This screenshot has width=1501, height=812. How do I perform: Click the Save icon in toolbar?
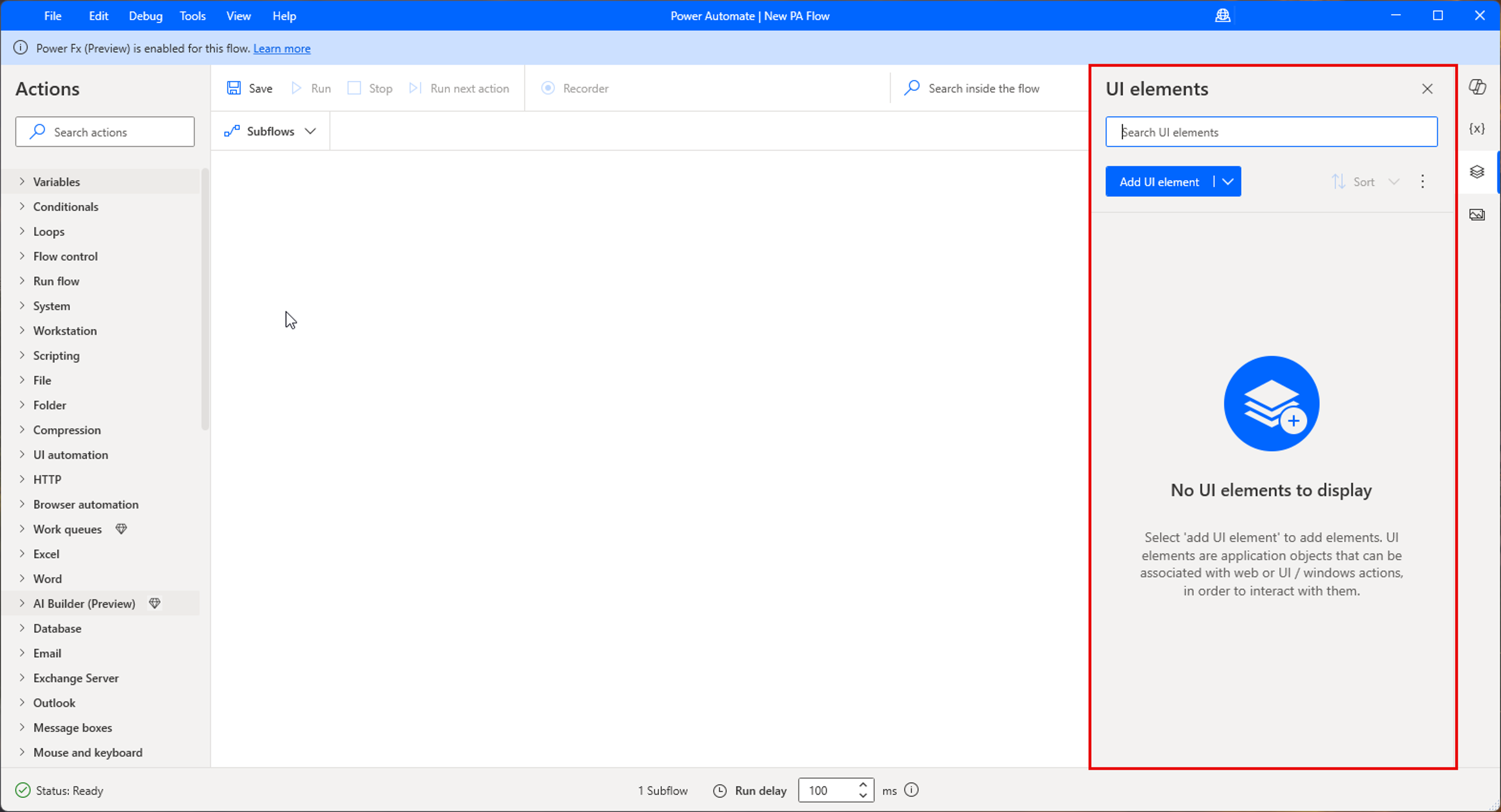(x=234, y=88)
